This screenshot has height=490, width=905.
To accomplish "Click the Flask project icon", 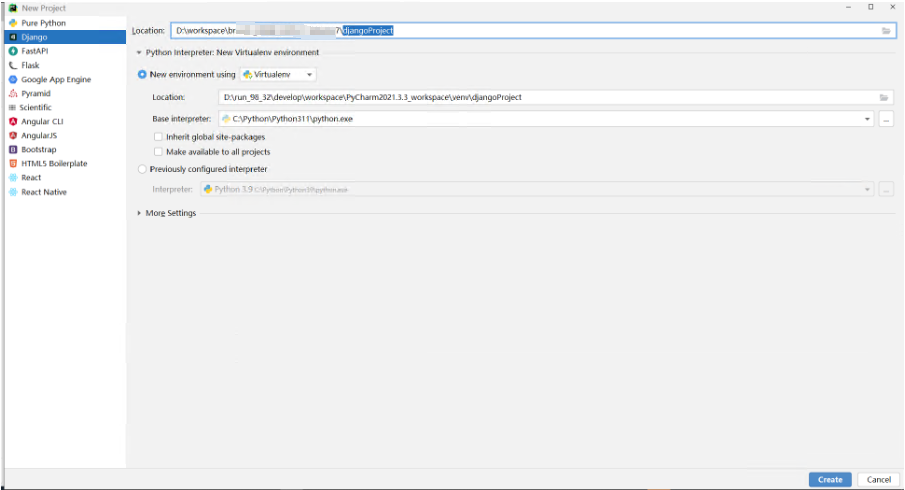I will [13, 65].
